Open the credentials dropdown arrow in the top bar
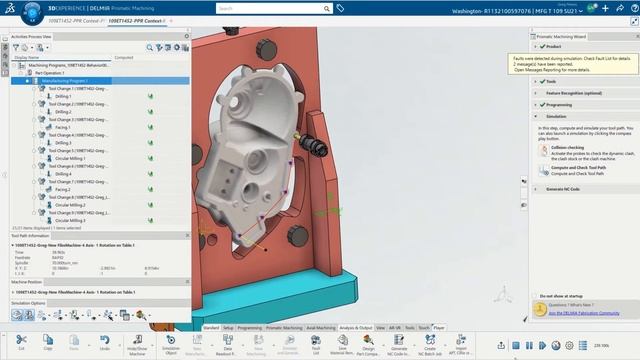 (x=581, y=11)
